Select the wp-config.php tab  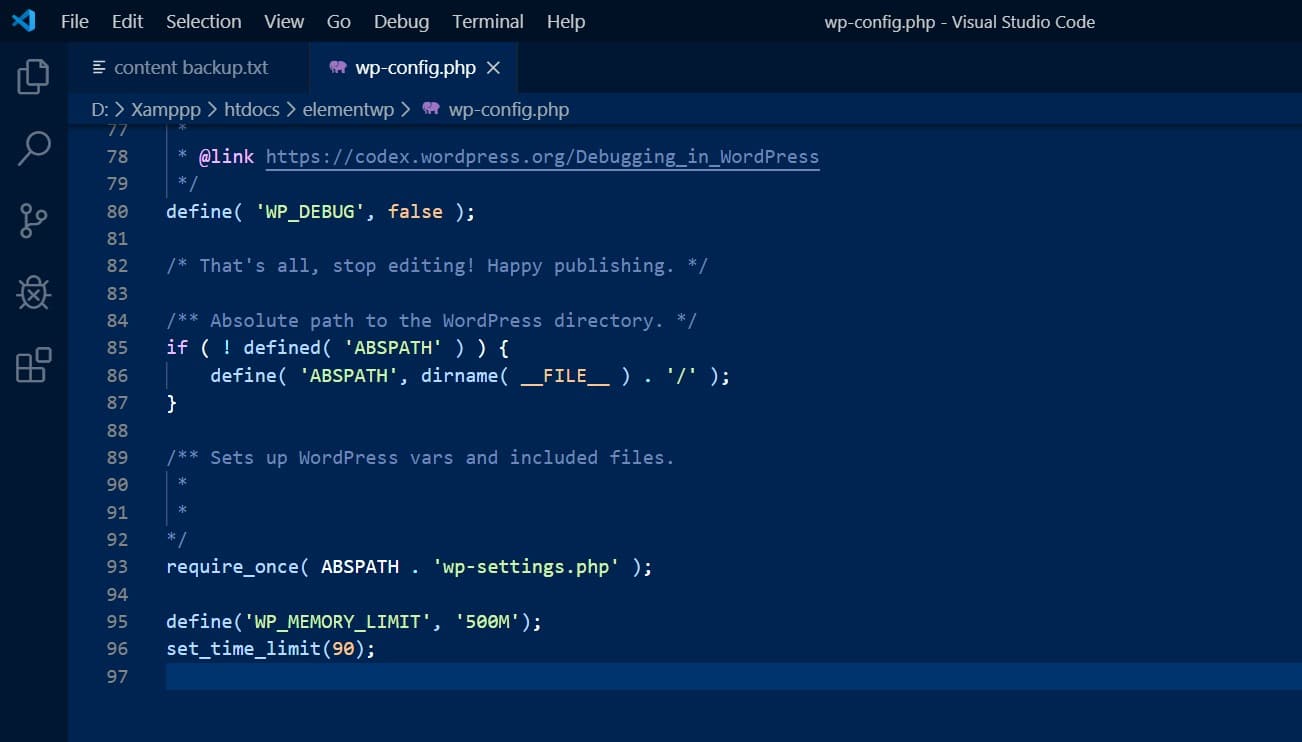[x=414, y=68]
